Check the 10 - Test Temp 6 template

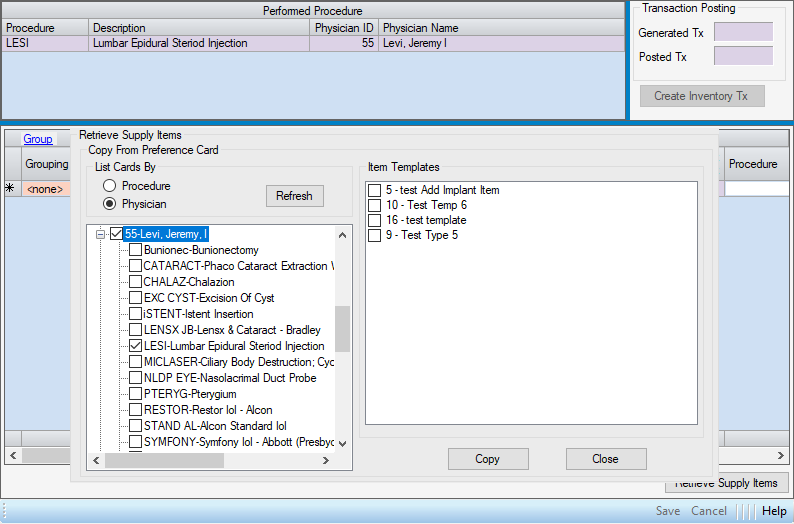tap(374, 205)
